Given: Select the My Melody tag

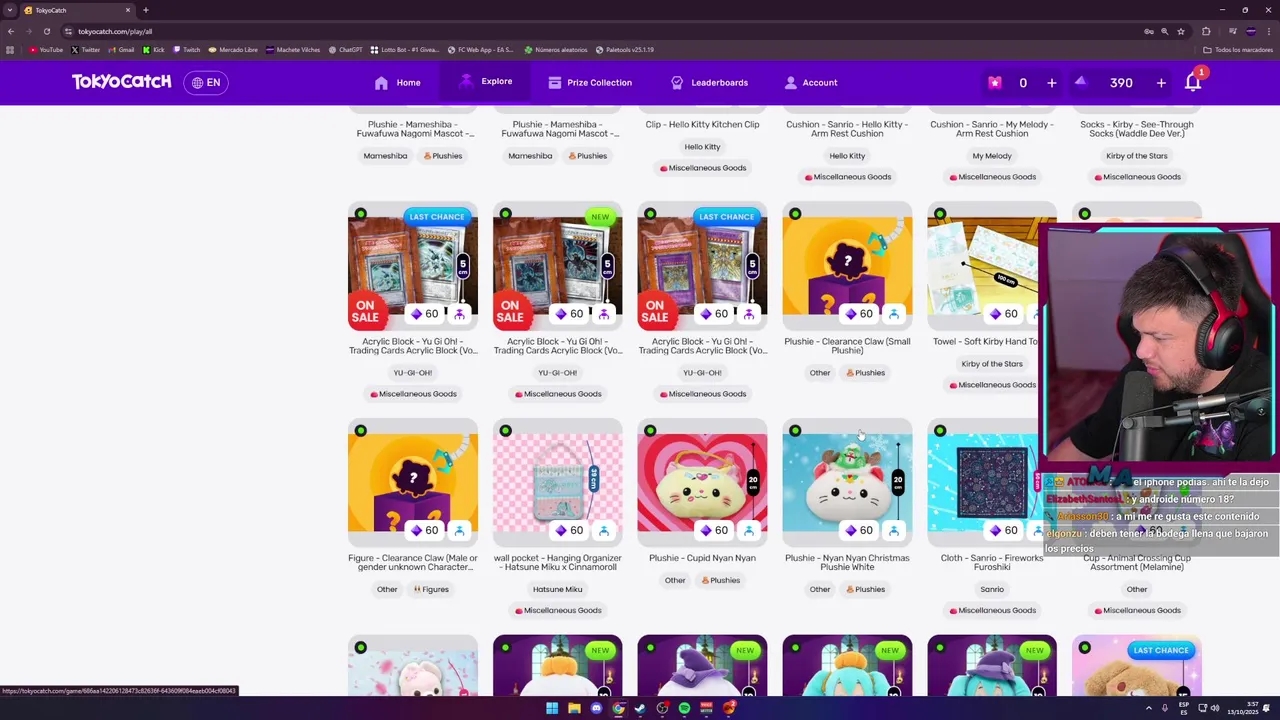Looking at the screenshot, I should click(992, 156).
